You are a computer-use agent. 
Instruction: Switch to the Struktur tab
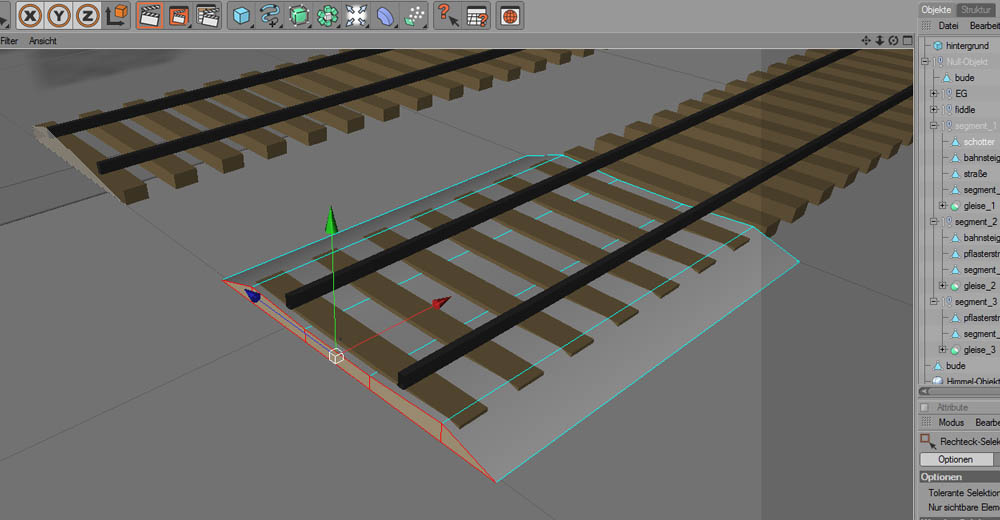975,9
